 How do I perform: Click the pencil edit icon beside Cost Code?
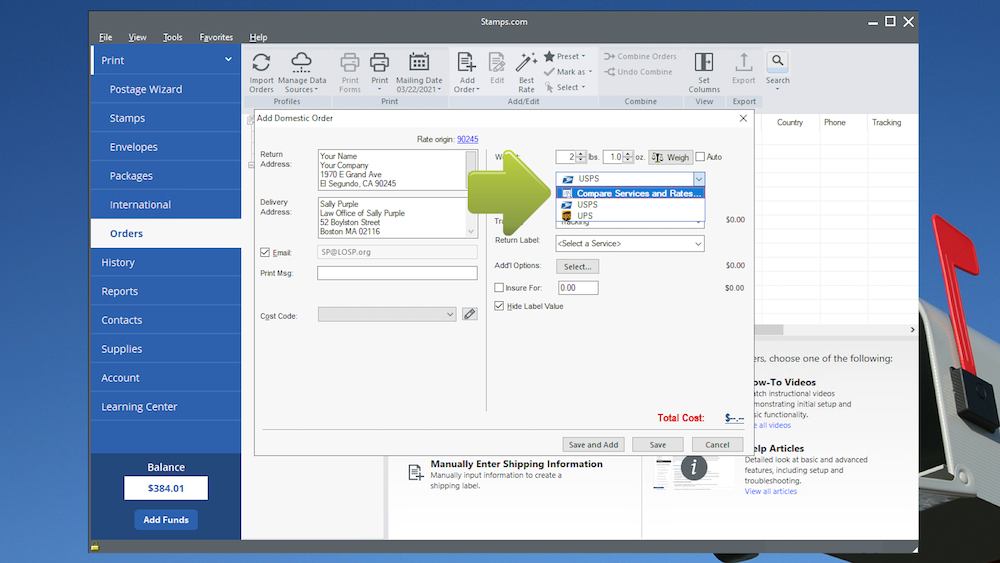click(470, 314)
